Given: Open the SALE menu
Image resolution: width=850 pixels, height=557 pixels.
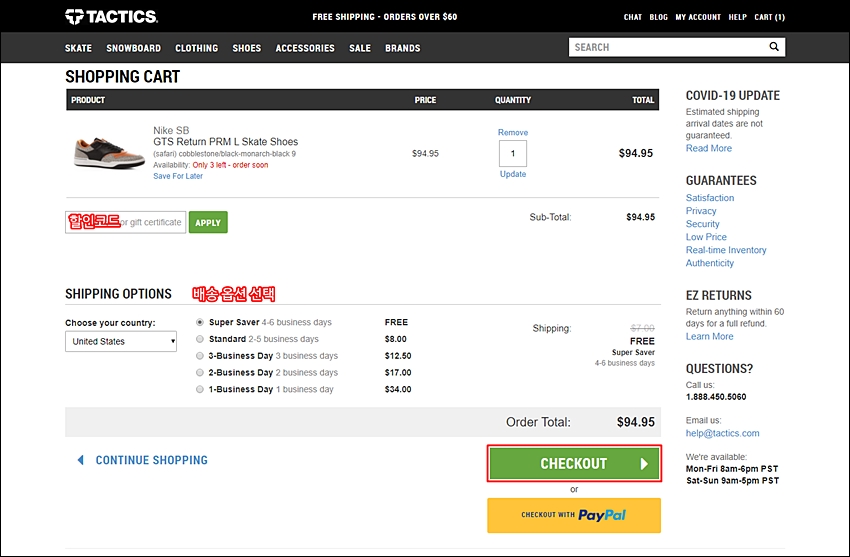Looking at the screenshot, I should pos(360,48).
